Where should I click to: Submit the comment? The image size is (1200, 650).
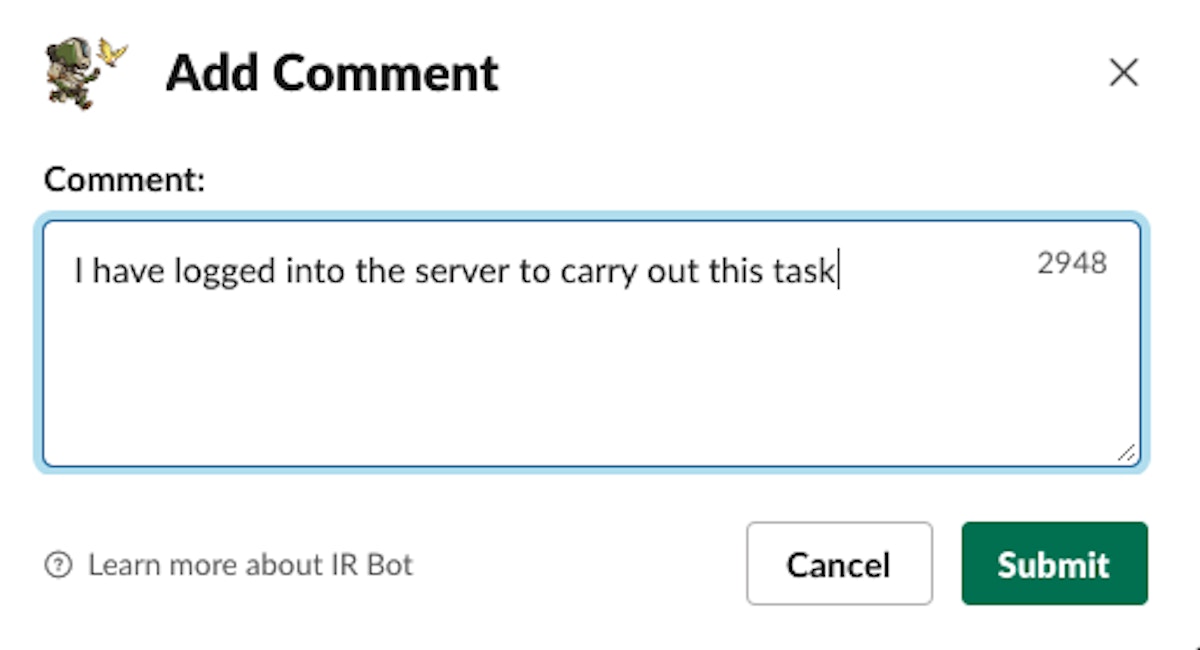point(1054,564)
